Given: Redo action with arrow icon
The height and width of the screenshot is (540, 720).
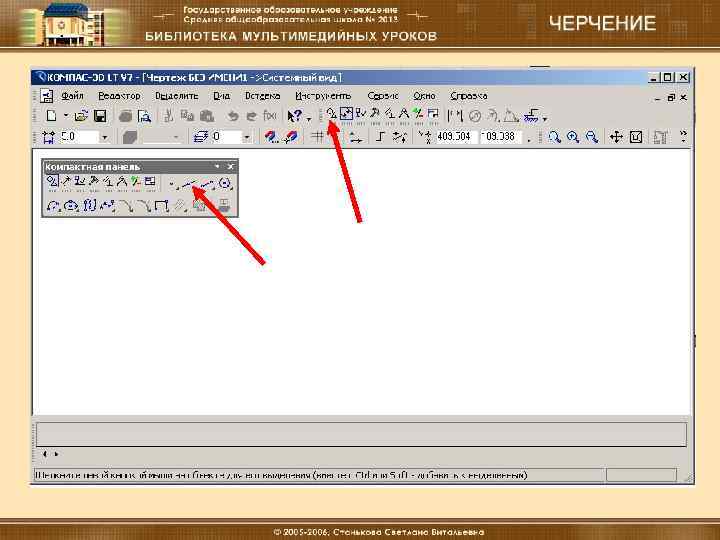Looking at the screenshot, I should point(251,116).
